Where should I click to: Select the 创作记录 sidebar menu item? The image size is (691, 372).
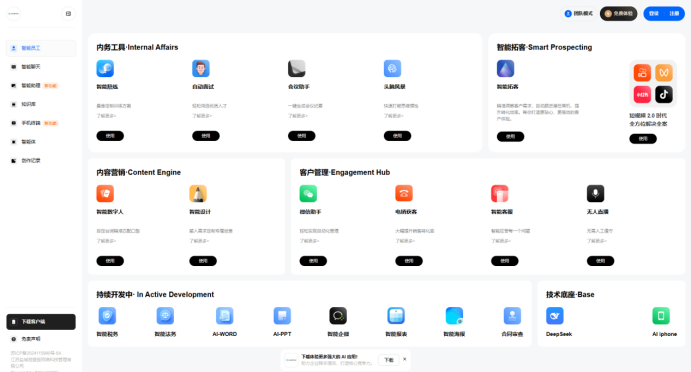41,160
